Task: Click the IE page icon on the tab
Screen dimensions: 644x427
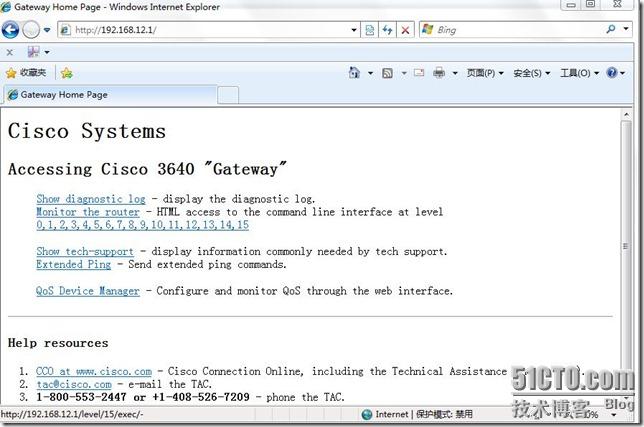Action: (13, 95)
